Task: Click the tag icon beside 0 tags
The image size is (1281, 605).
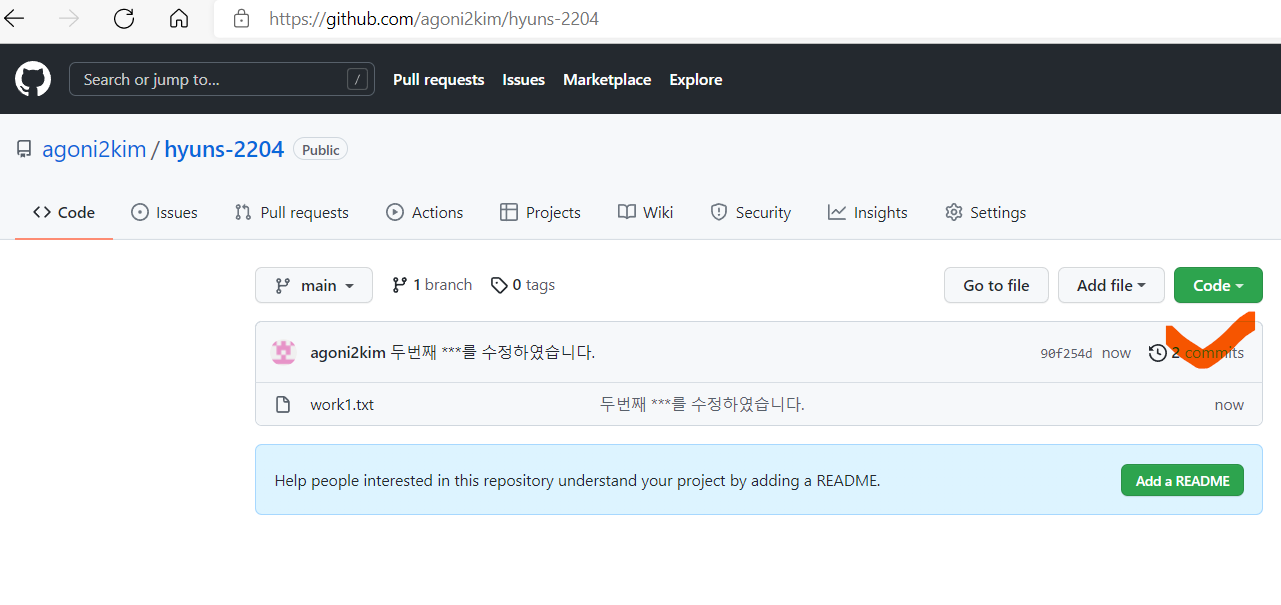Action: (x=499, y=285)
